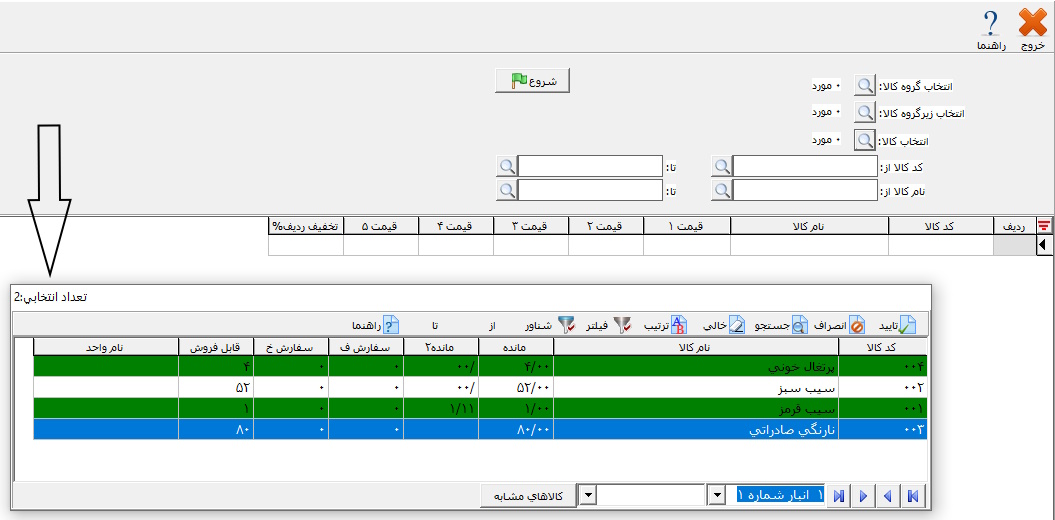1055x520 pixels.
Task: Click the قابل فروش column header
Action: click(x=215, y=346)
